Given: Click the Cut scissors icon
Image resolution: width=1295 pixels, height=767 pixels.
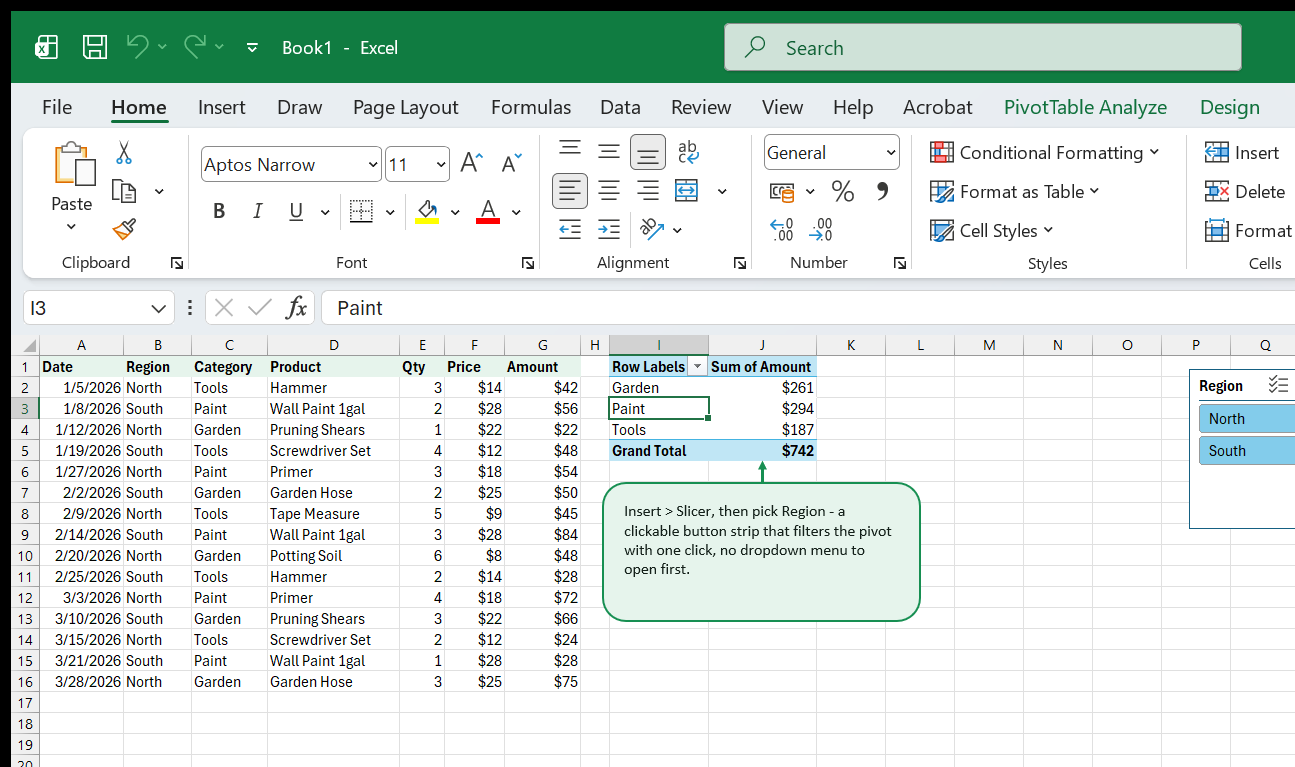Looking at the screenshot, I should [124, 153].
